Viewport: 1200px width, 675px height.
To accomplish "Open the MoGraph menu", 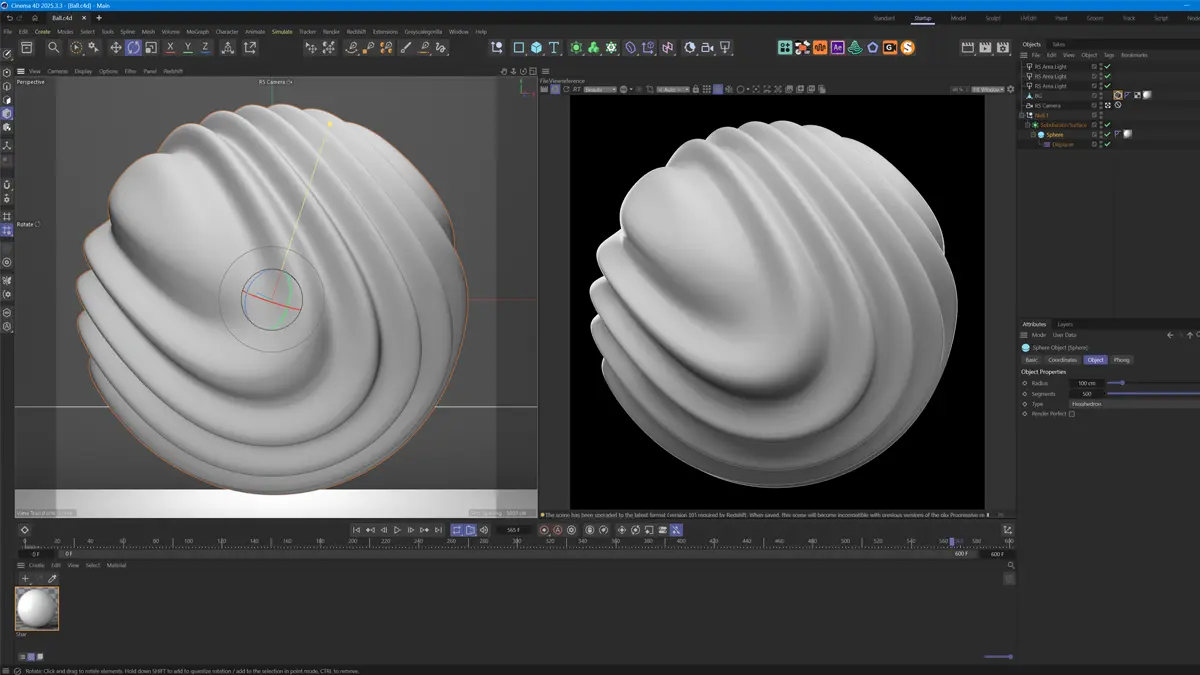I will [x=197, y=32].
